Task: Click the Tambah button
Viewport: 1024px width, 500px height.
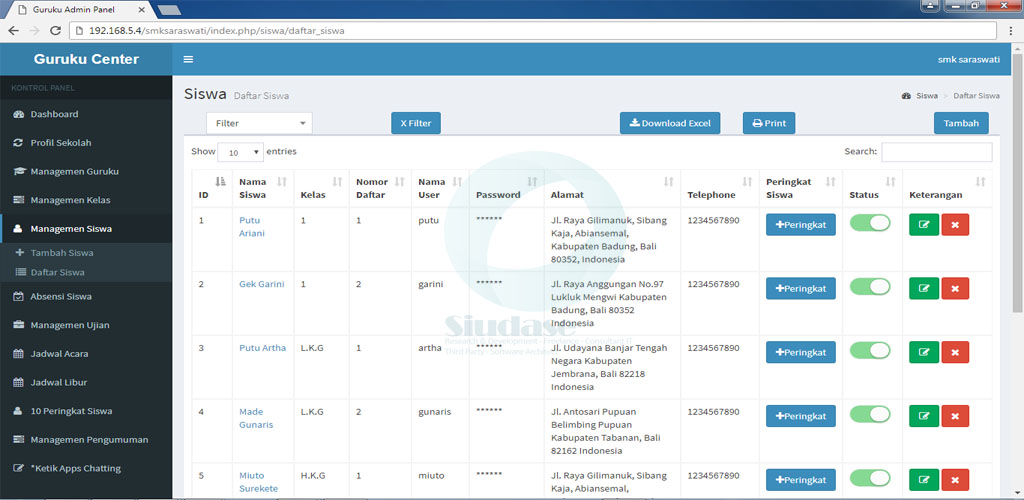Action: click(961, 123)
